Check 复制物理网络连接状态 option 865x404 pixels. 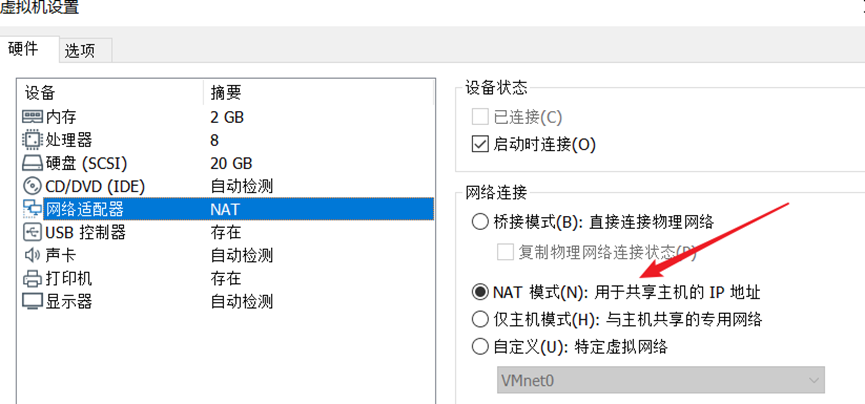coord(506,251)
